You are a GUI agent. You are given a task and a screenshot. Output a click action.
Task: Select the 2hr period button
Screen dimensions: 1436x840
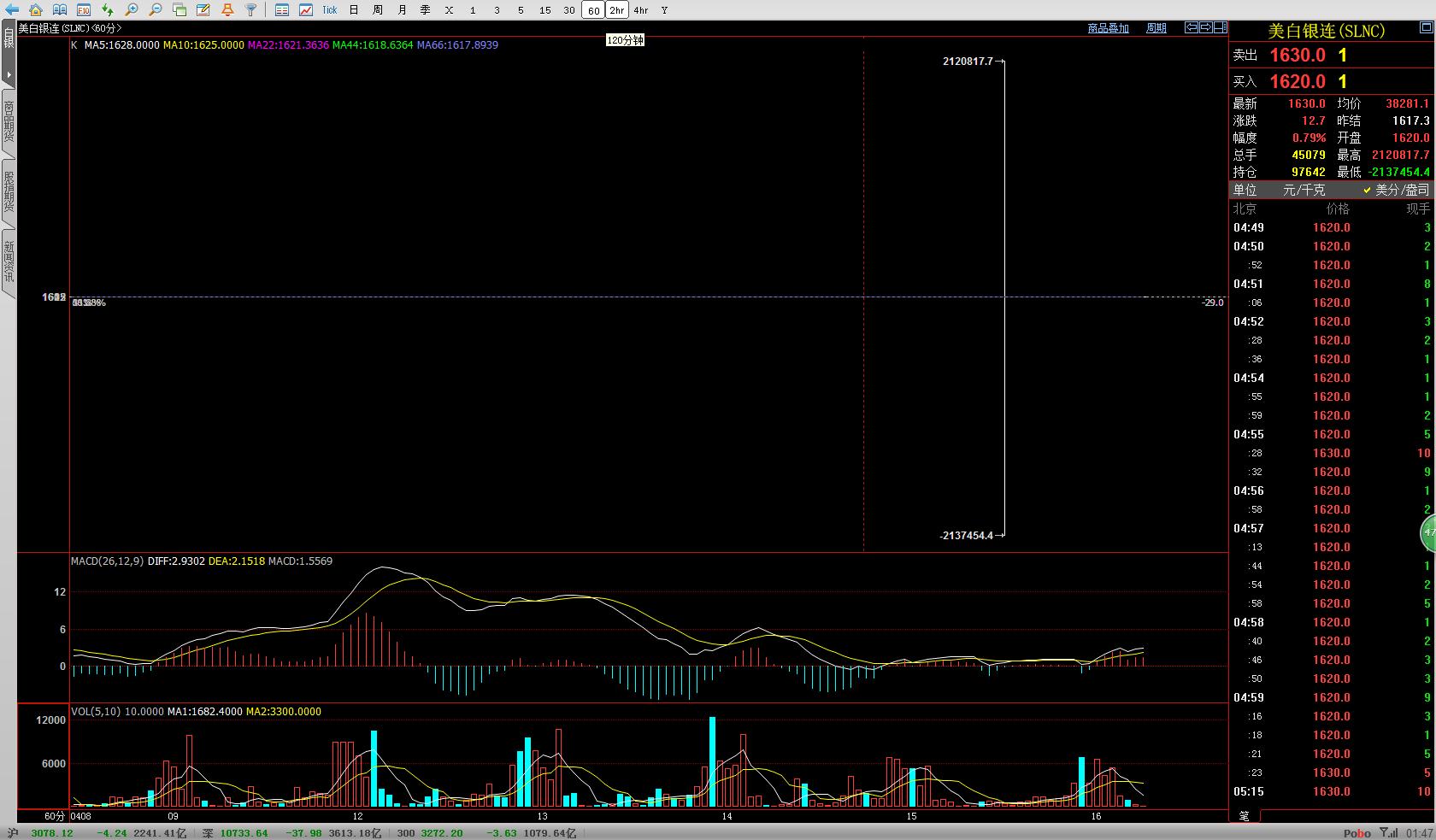[x=616, y=10]
